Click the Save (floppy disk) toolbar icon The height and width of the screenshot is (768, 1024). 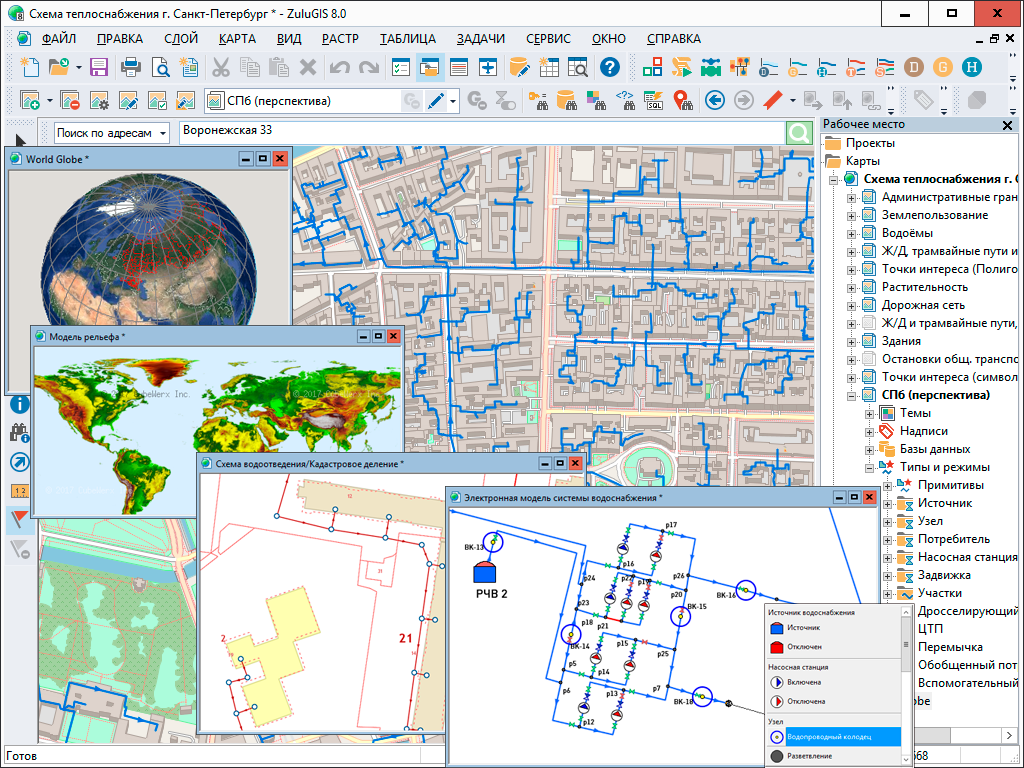click(x=99, y=68)
